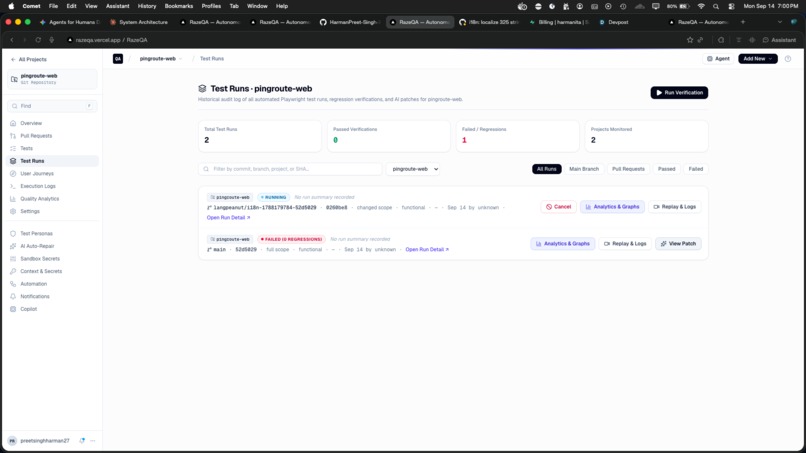Open Run Detail link for main run
Viewport: 806px width, 453px height.
[x=427, y=249]
